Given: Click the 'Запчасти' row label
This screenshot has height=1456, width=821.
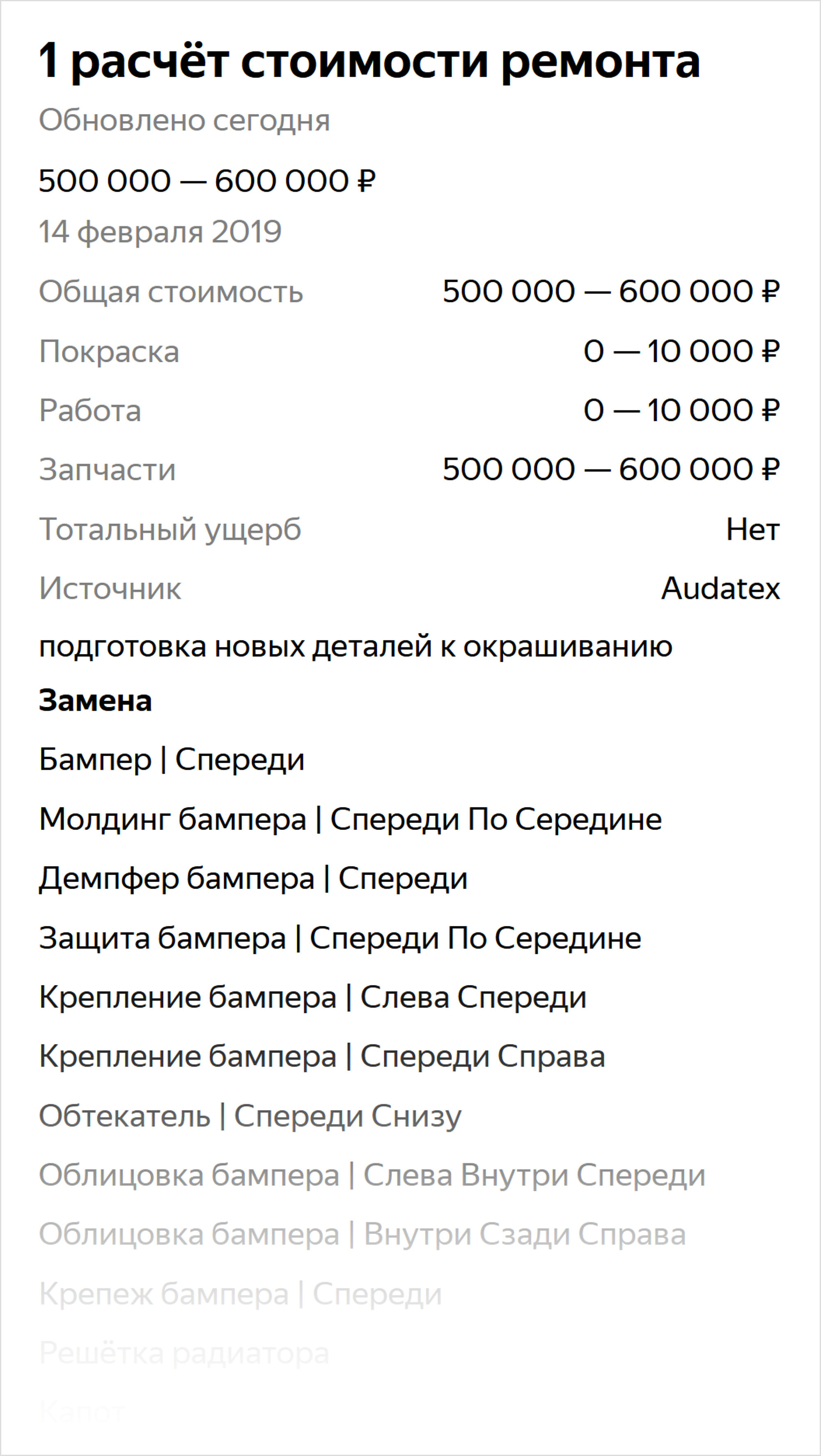Looking at the screenshot, I should [x=108, y=470].
